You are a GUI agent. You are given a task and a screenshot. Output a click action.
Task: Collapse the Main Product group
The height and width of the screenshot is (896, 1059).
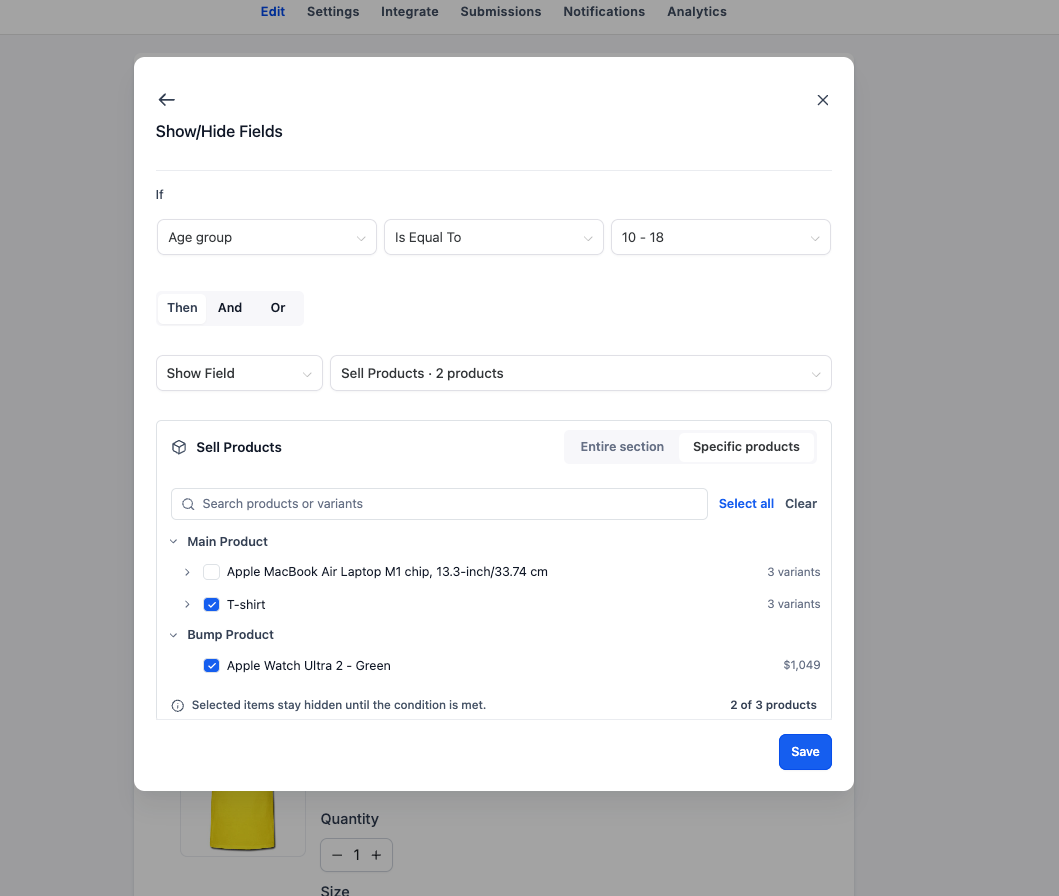point(174,542)
